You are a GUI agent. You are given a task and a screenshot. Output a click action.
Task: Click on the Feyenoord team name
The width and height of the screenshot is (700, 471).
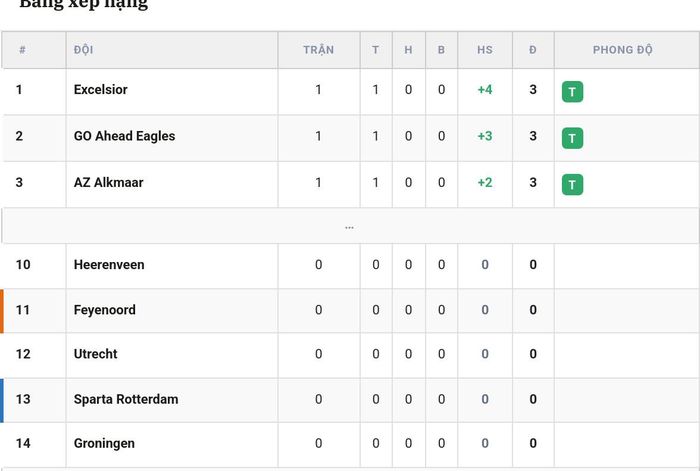pos(104,310)
